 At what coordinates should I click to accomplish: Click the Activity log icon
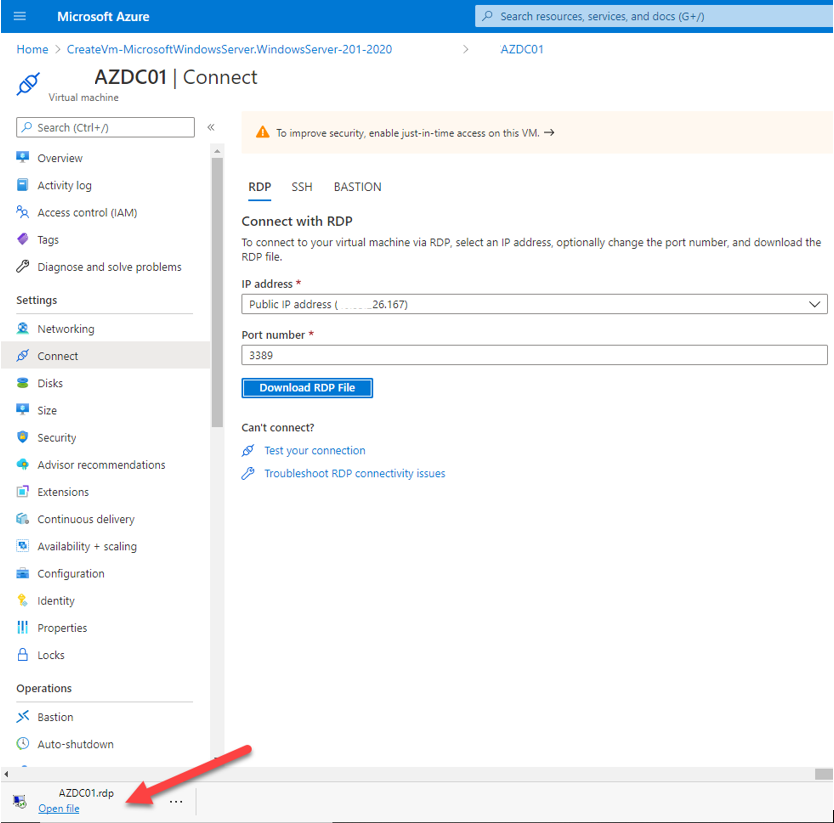point(22,185)
